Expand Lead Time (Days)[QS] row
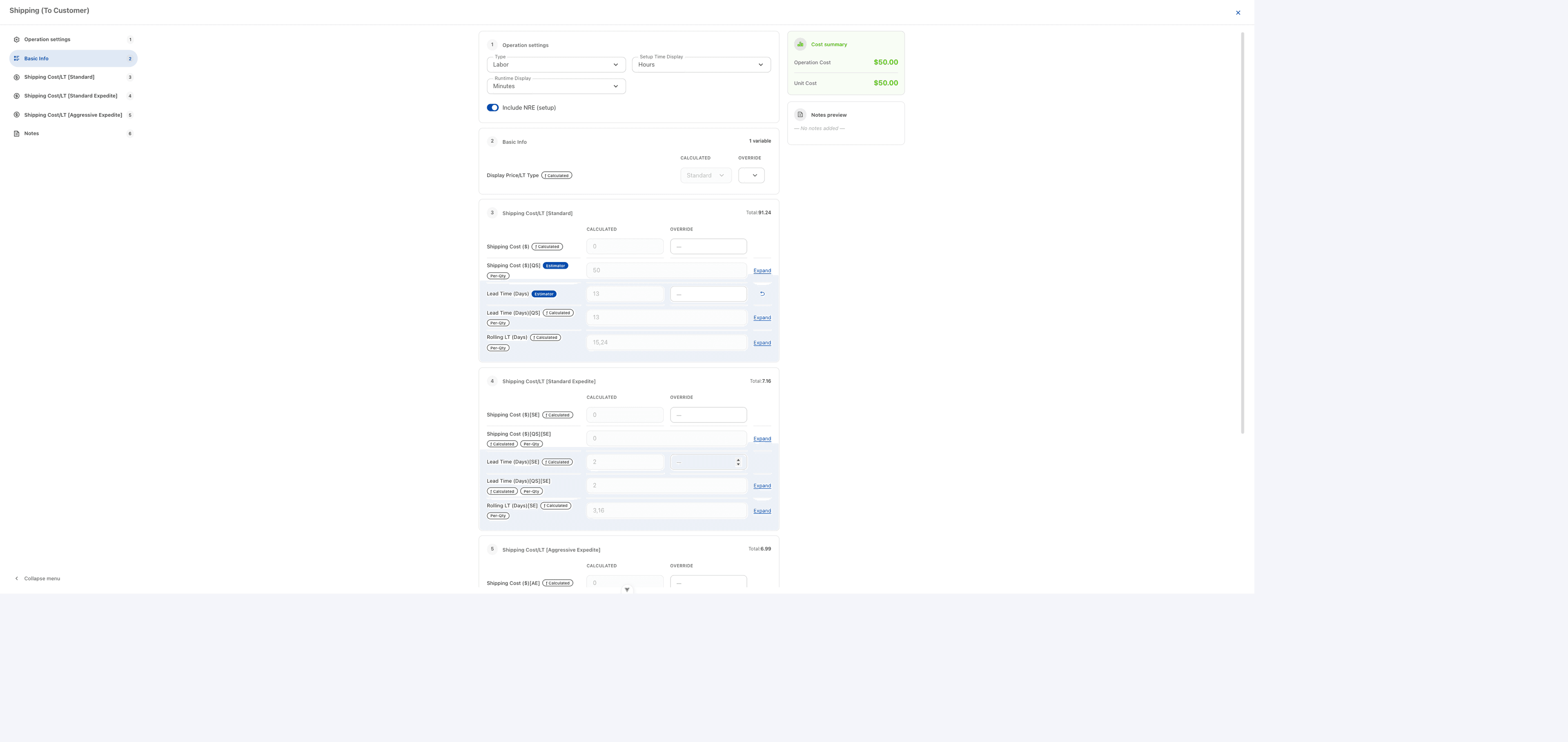 pyautogui.click(x=762, y=318)
